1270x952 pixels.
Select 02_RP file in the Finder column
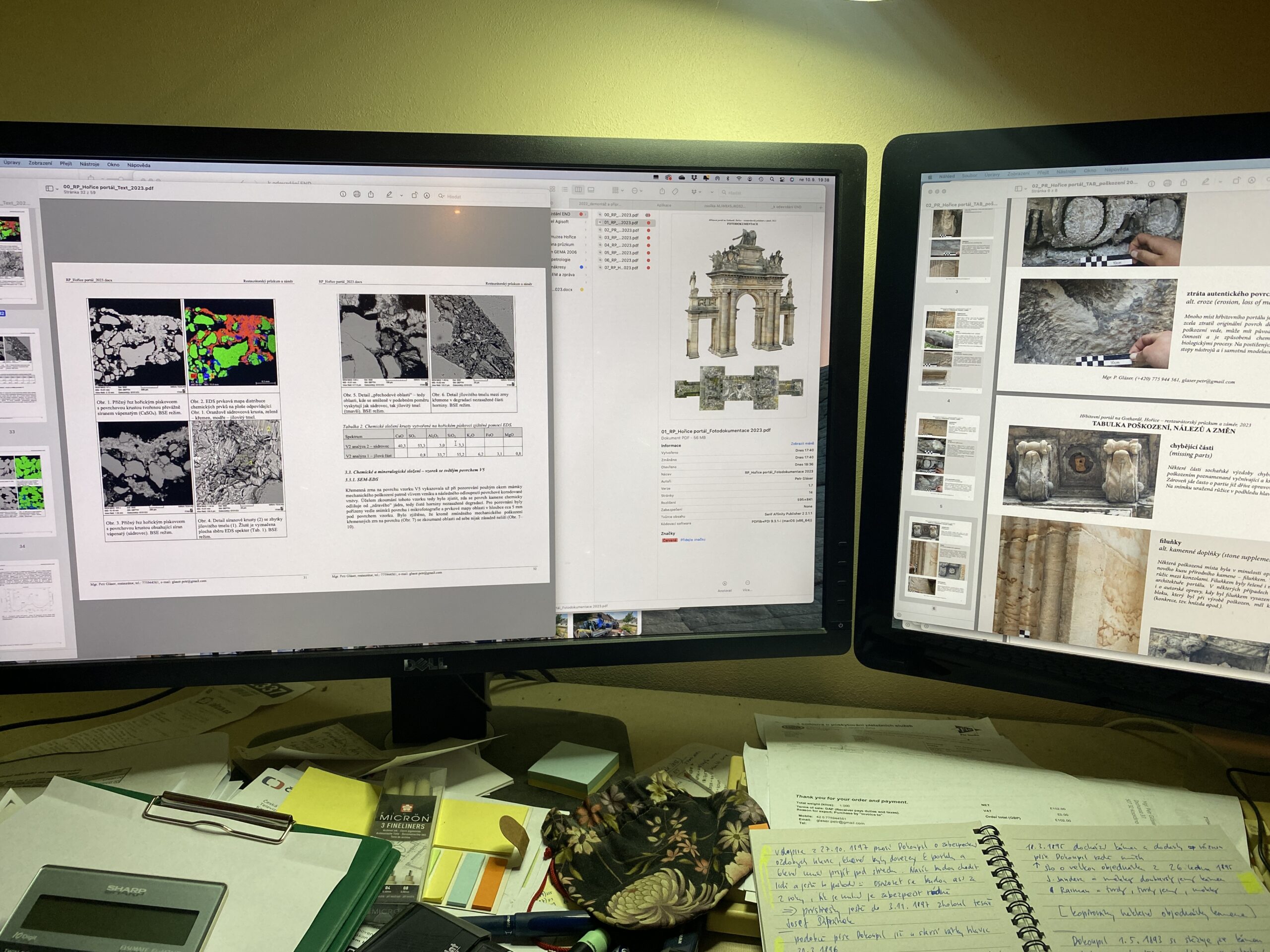click(621, 230)
